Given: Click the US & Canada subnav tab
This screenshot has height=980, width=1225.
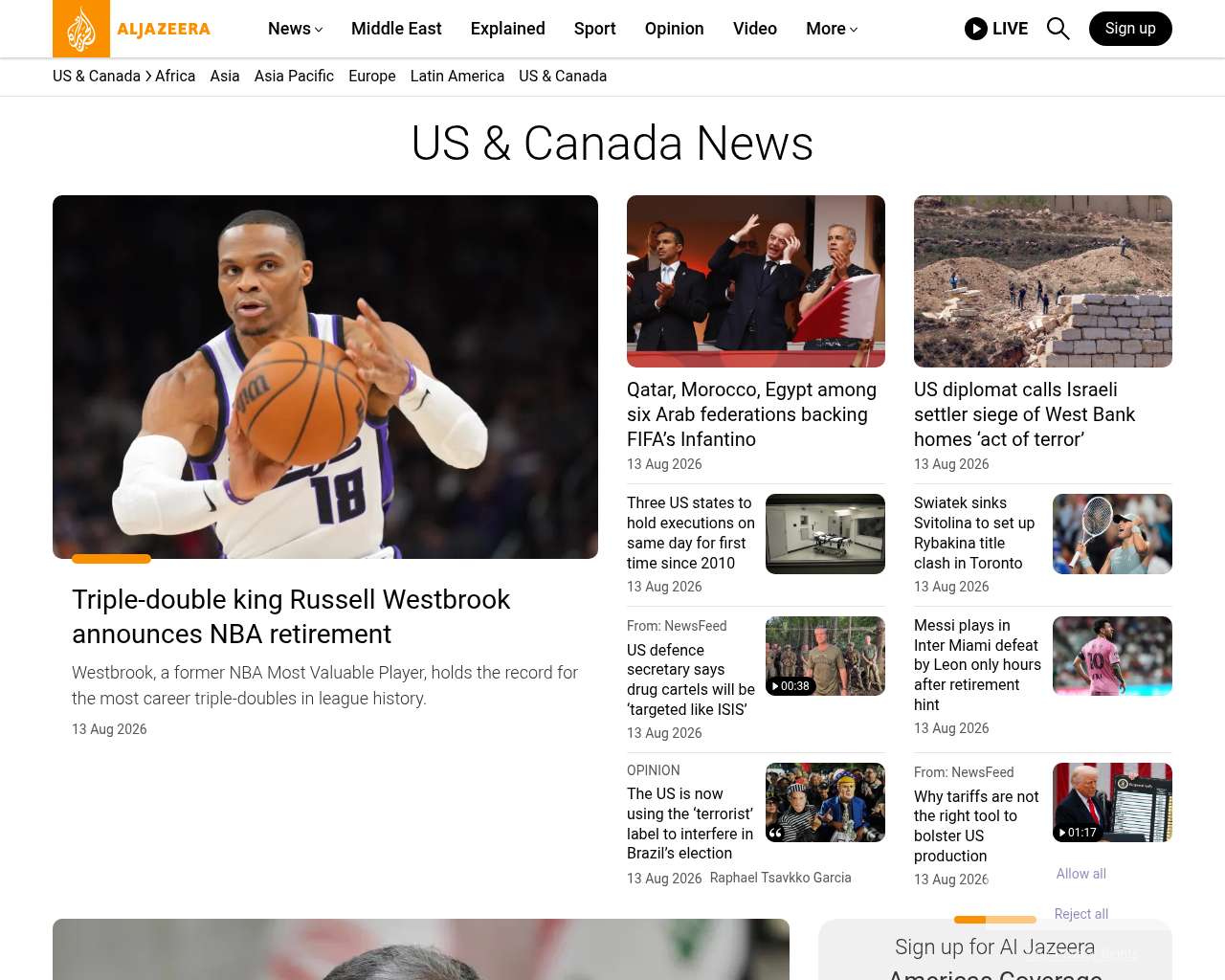Looking at the screenshot, I should 563,77.
